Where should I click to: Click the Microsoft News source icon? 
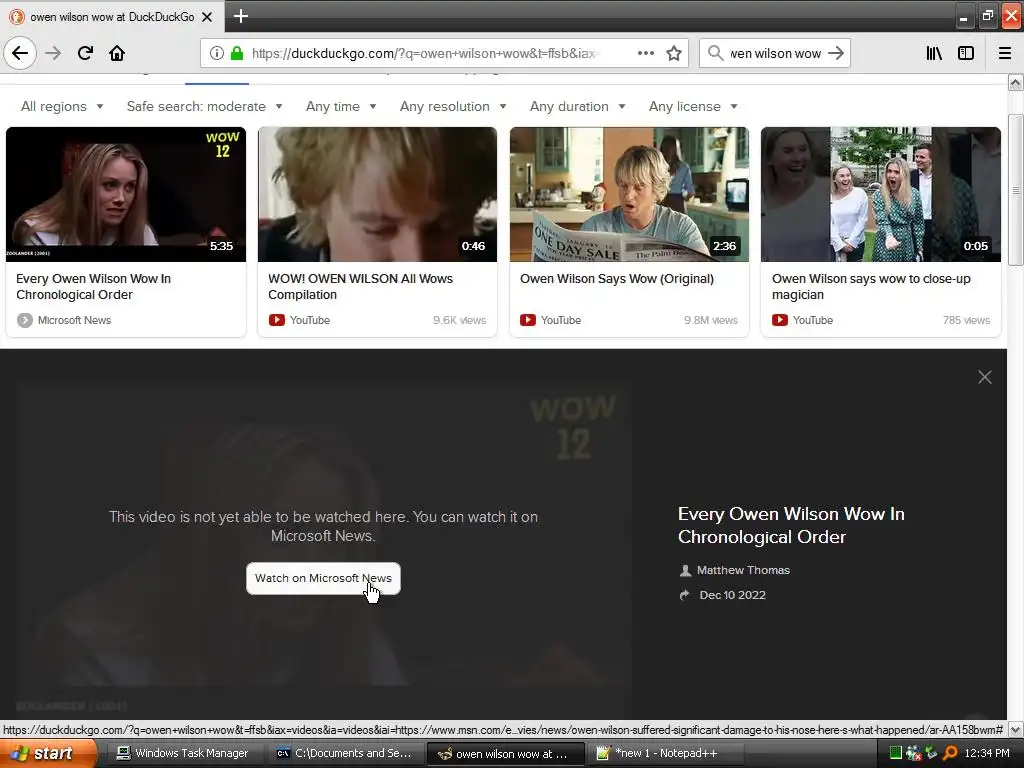point(25,320)
